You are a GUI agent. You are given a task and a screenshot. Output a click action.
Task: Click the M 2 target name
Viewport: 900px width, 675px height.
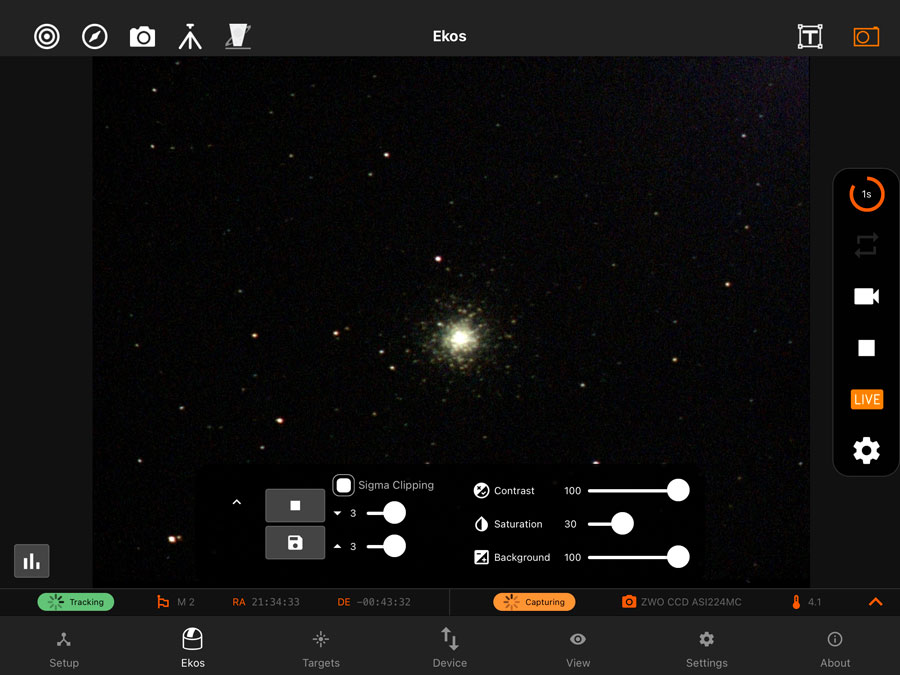[185, 602]
